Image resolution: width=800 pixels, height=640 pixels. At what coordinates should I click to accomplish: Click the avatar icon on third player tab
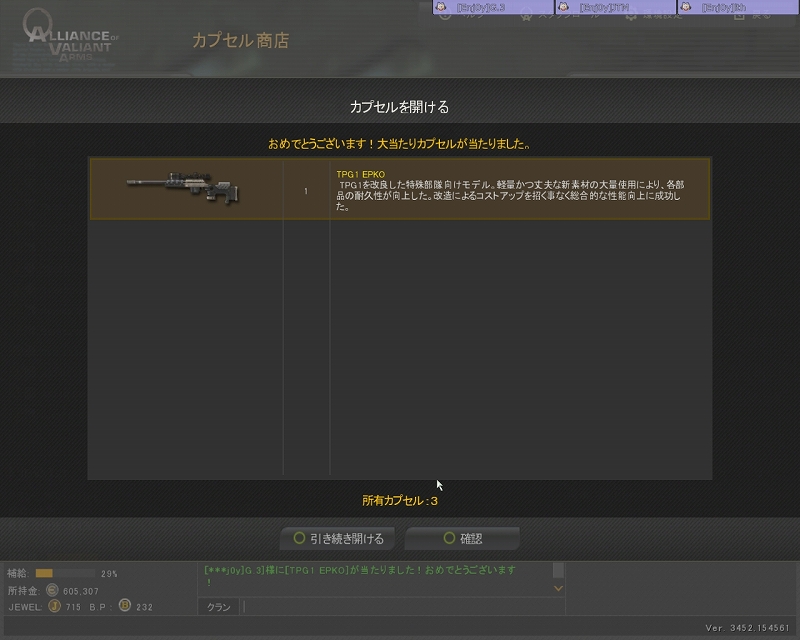click(x=686, y=7)
